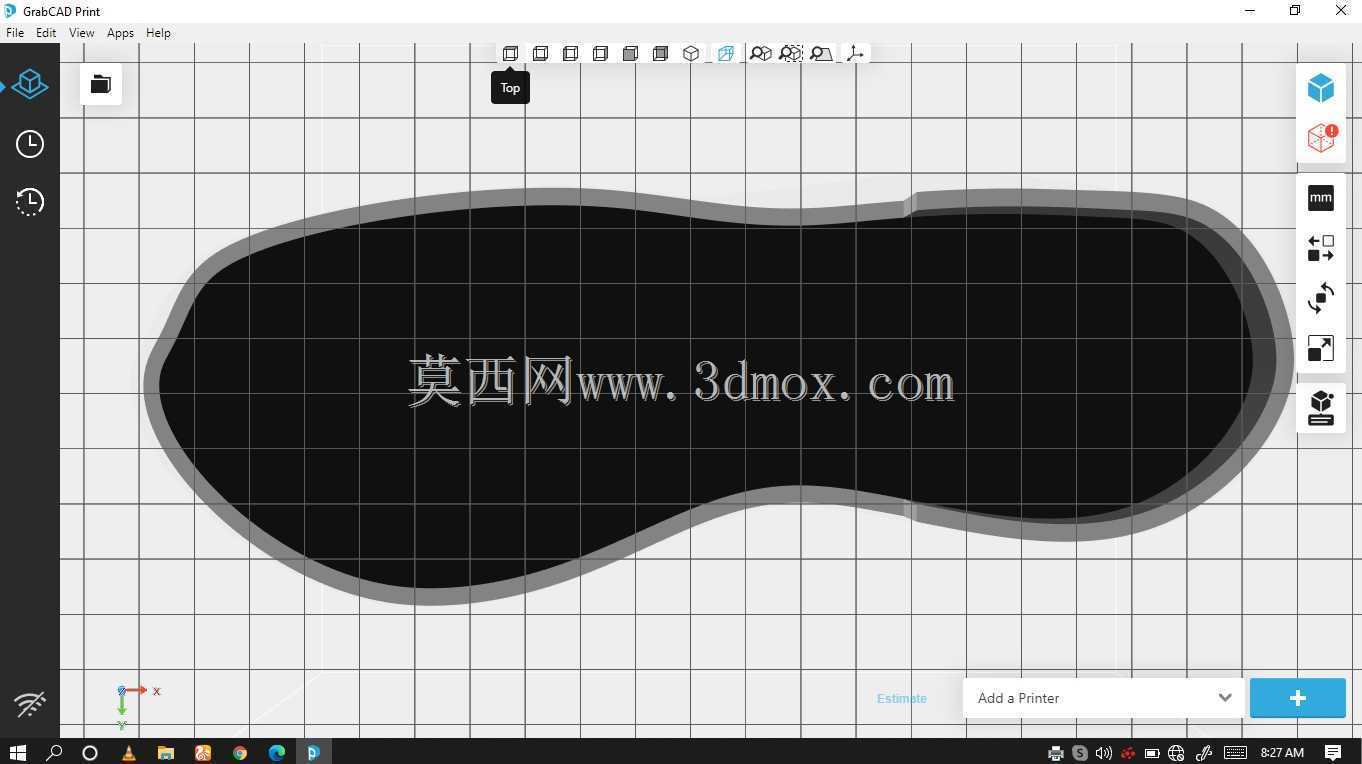Click zoom to tray icon
This screenshot has width=1362, height=764.
tap(822, 53)
